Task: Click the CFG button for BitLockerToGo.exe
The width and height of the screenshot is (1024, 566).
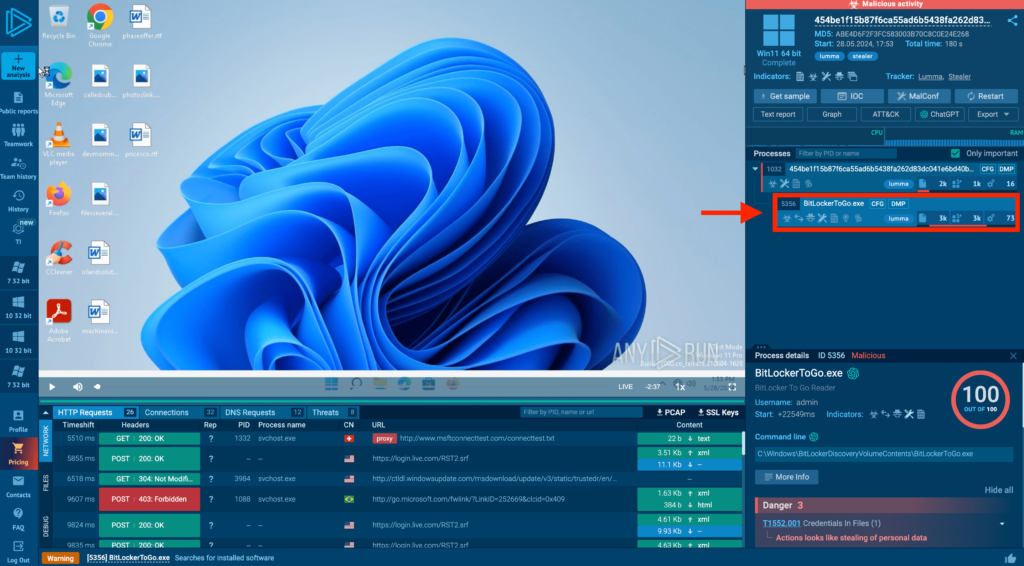Action: click(877, 204)
